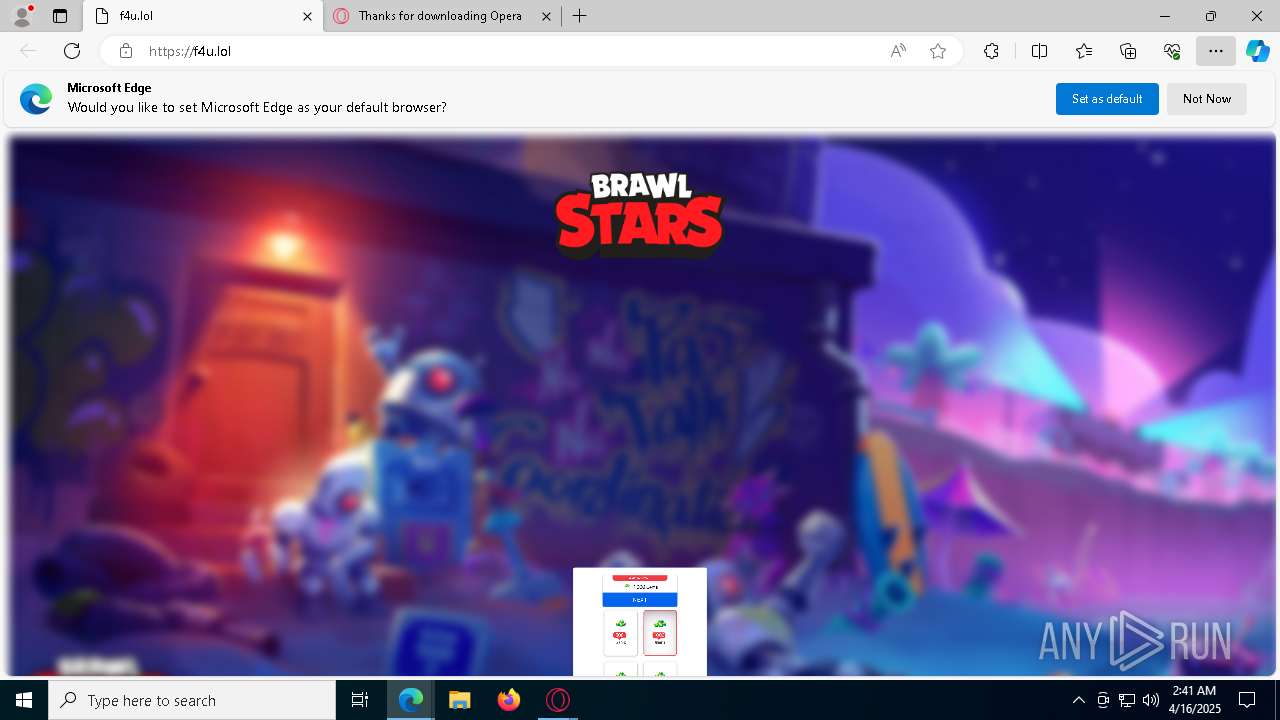This screenshot has width=1280, height=720.
Task: Open the tab actions menu icon
Action: point(60,16)
